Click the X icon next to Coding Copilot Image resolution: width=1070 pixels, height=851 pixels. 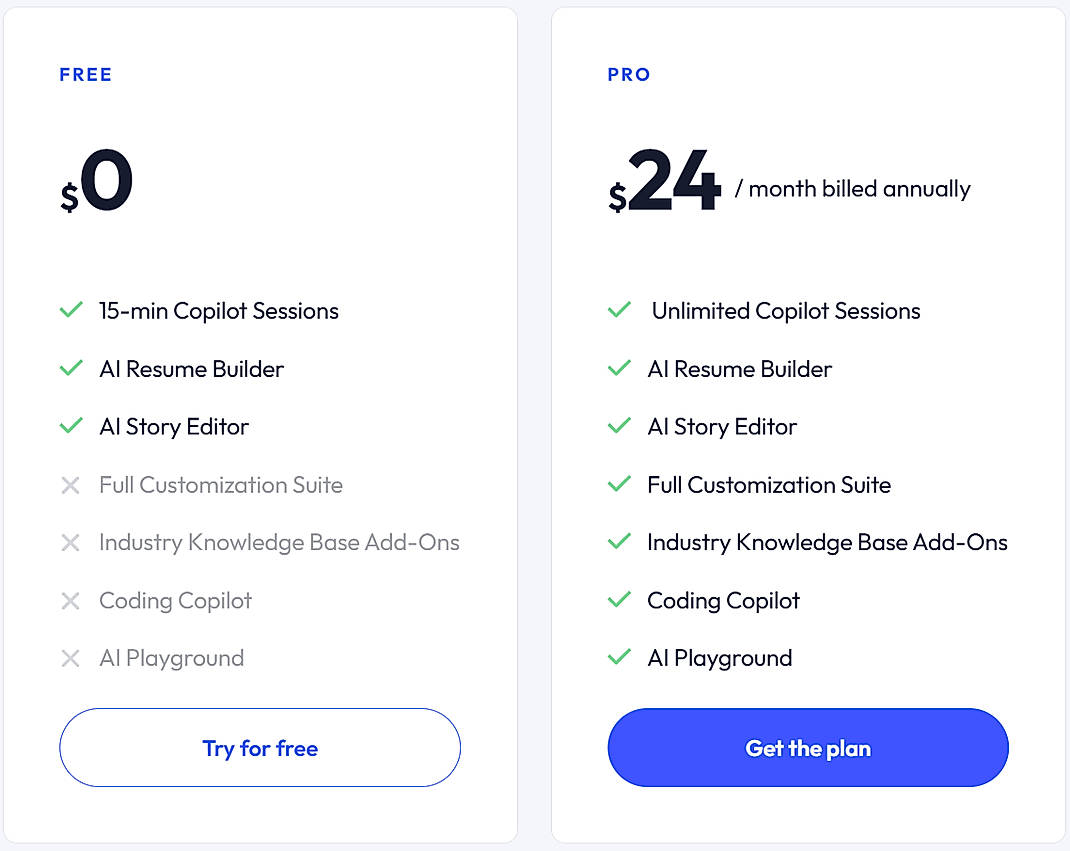70,601
